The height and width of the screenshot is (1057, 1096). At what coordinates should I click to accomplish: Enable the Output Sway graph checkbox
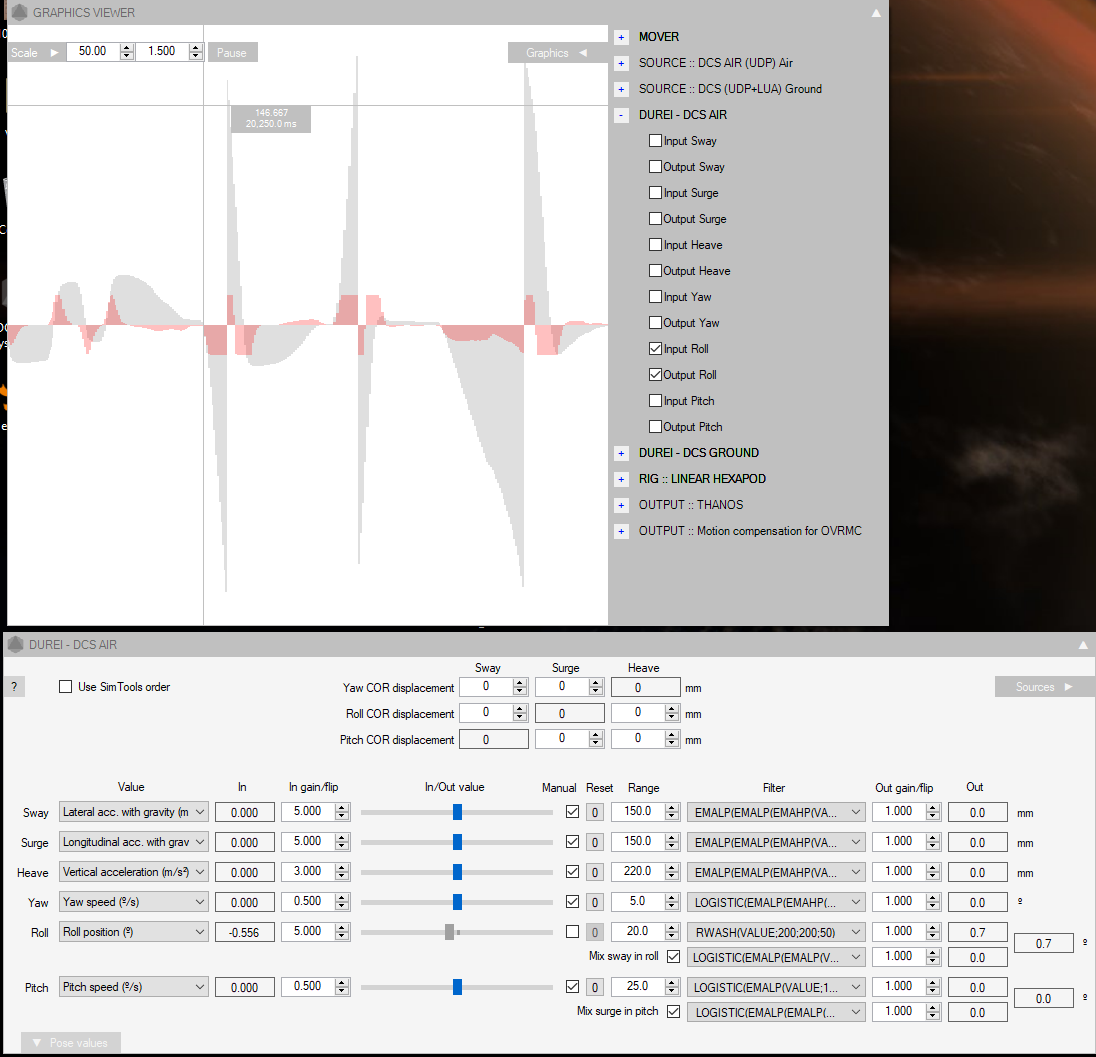click(655, 166)
